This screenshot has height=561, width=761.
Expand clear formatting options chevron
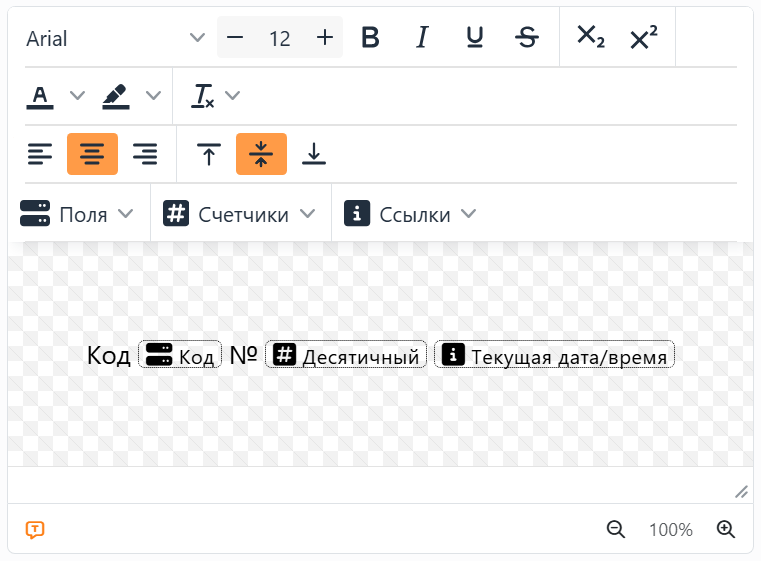[x=232, y=95]
